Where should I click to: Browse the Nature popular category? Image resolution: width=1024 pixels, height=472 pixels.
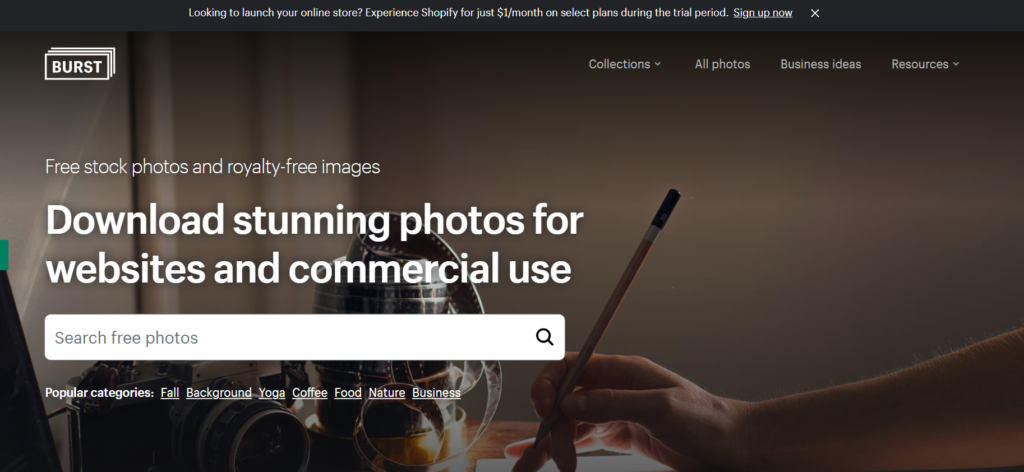pyautogui.click(x=387, y=392)
